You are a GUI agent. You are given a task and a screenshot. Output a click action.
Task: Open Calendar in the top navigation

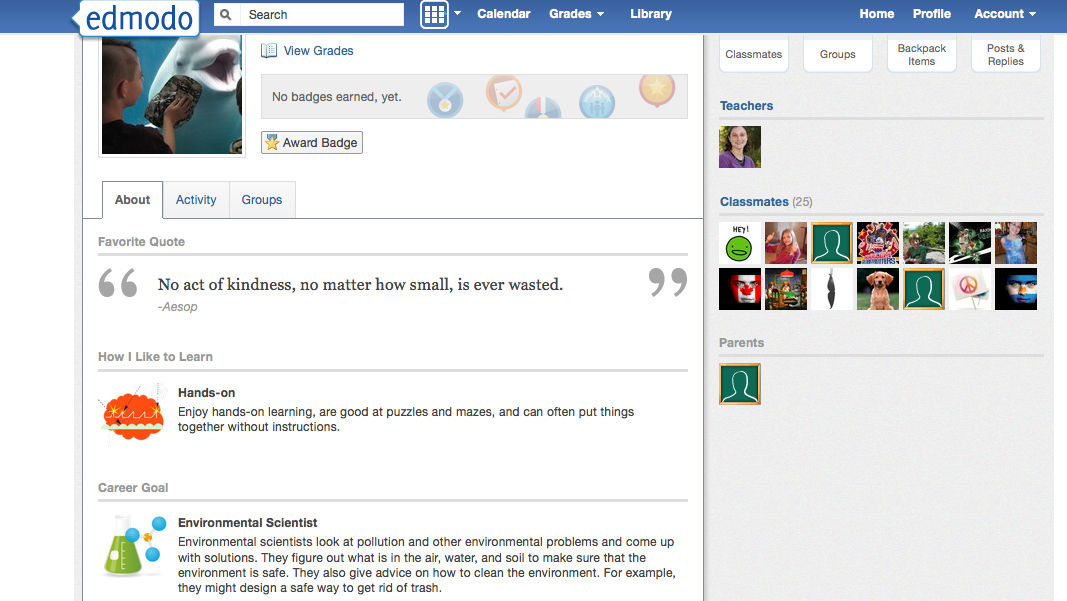pos(503,14)
